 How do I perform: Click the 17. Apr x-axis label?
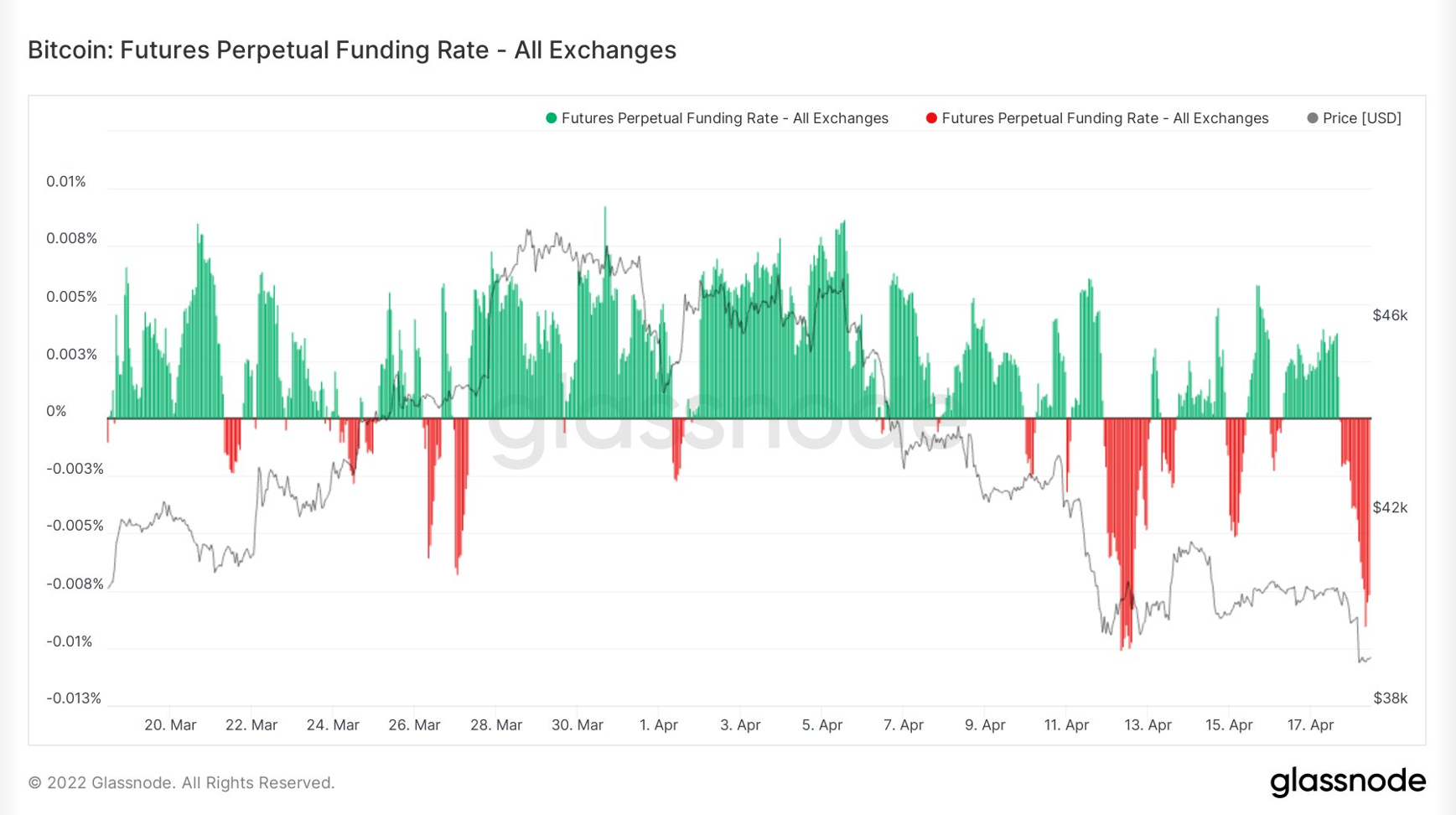(x=1310, y=725)
